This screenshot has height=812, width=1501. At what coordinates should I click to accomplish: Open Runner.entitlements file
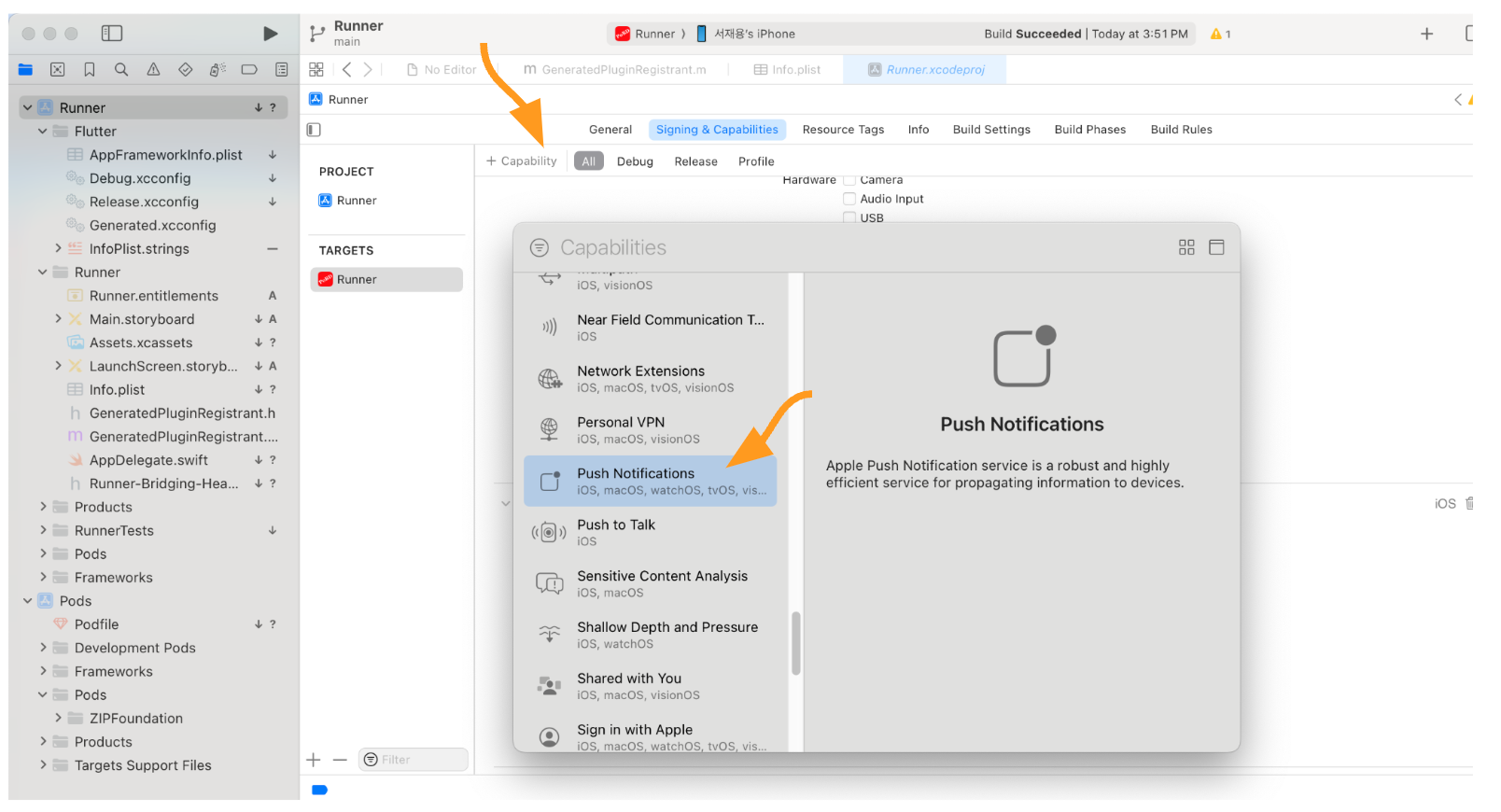(154, 296)
